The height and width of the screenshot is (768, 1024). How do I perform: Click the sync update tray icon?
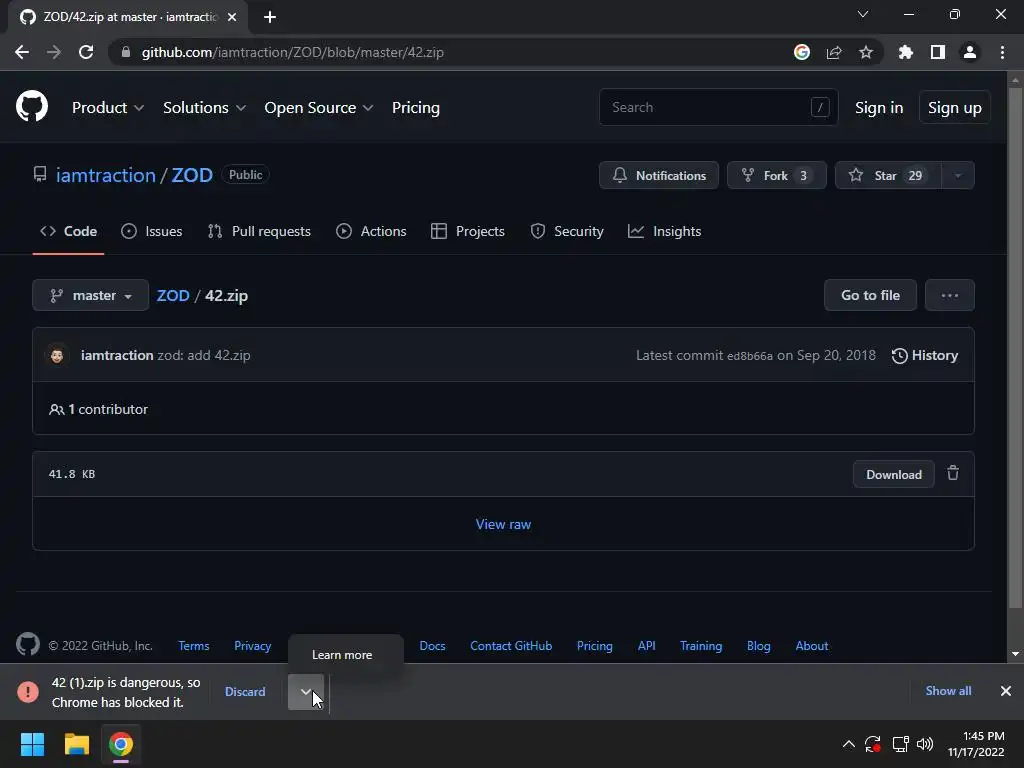tap(873, 744)
